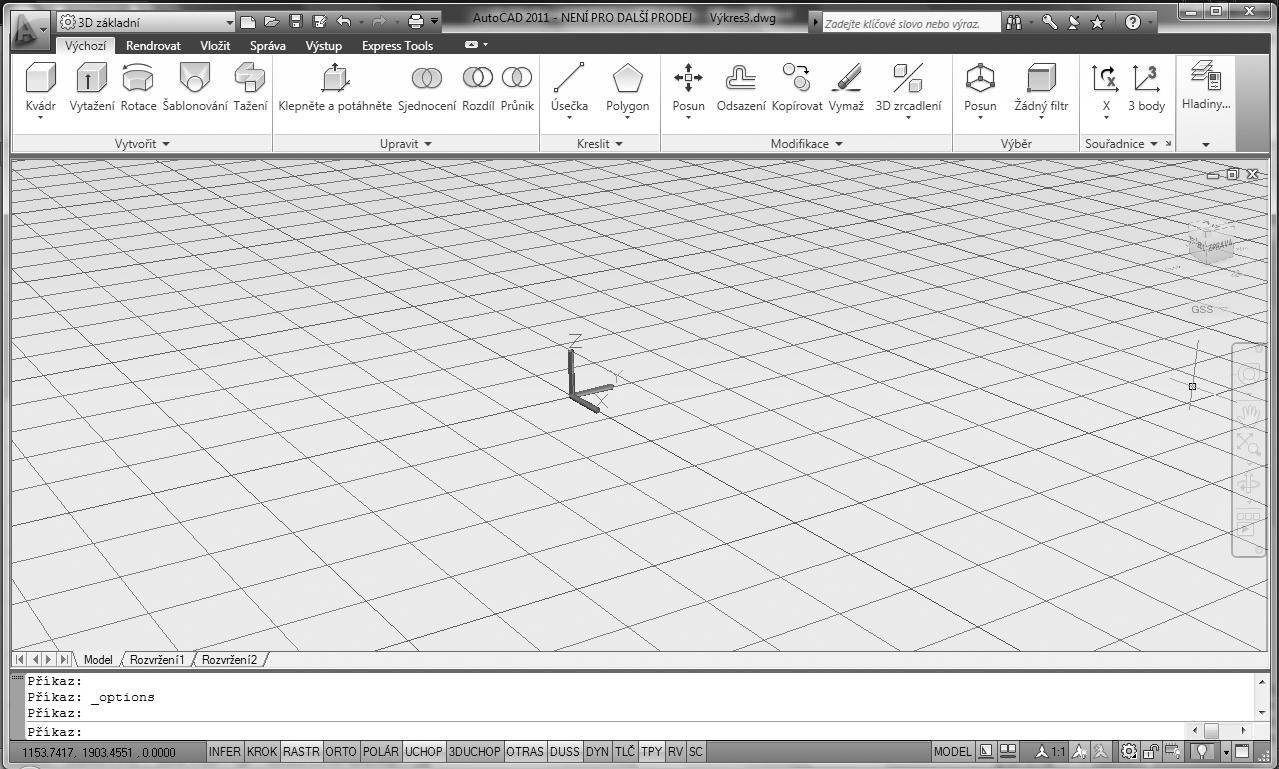Expand the Souřadnice panel
The image size is (1279, 769).
1122,144
